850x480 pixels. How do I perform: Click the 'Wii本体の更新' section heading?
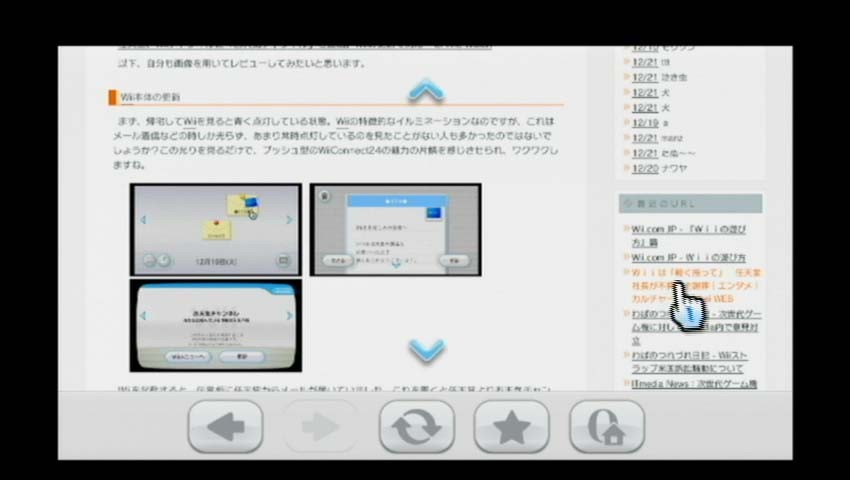150,97
